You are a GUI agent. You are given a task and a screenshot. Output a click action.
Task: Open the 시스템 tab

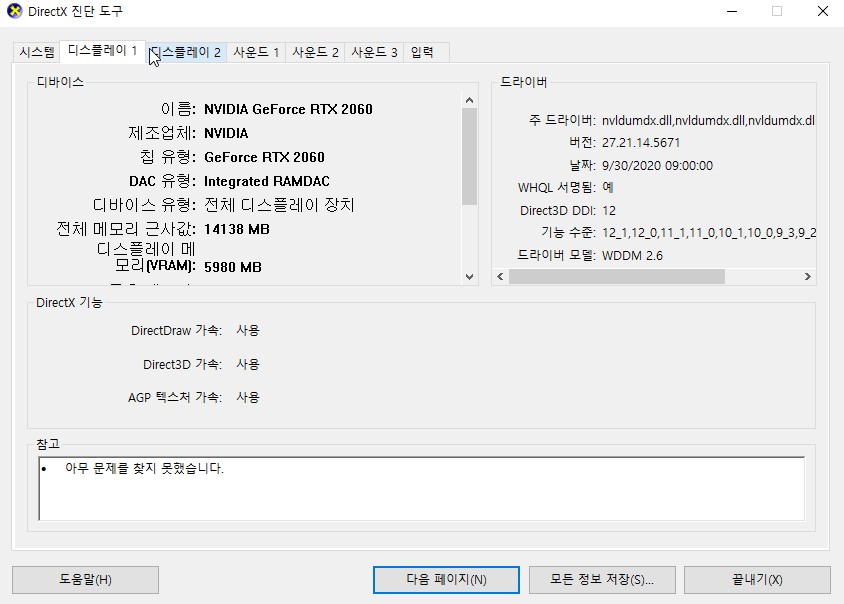37,52
